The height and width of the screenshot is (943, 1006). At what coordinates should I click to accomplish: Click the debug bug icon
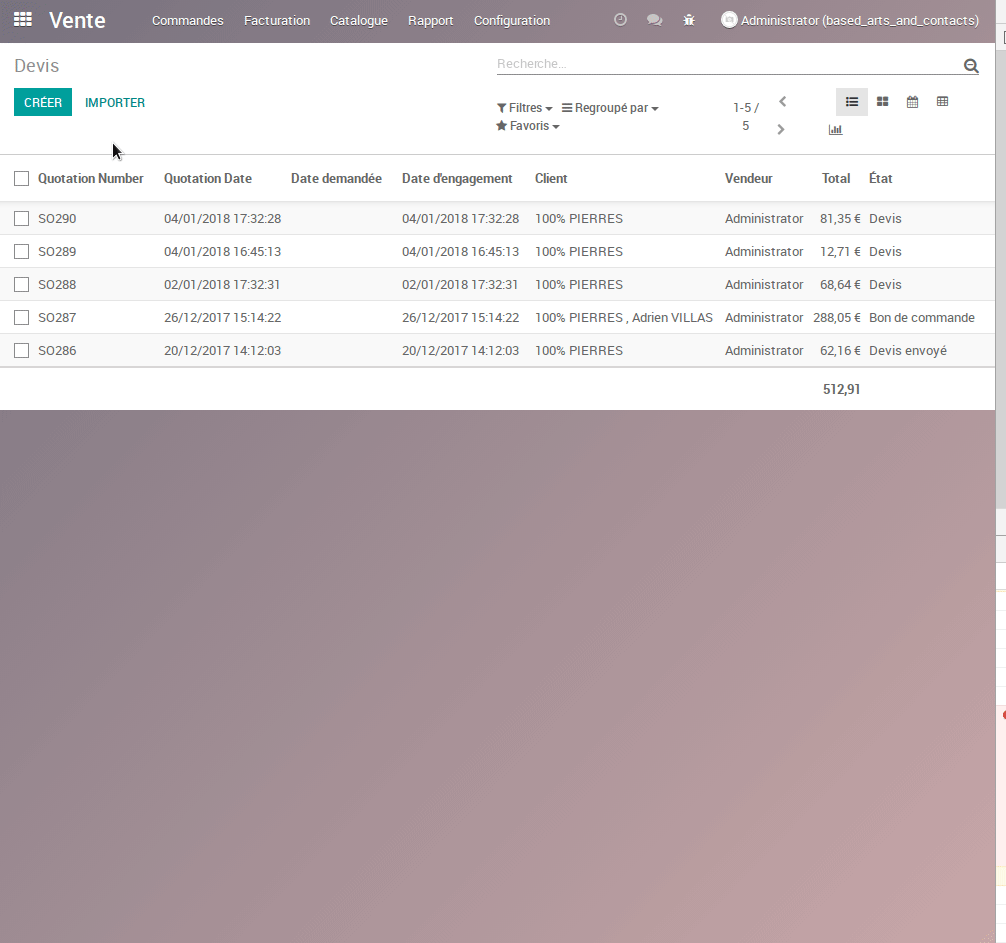click(688, 19)
